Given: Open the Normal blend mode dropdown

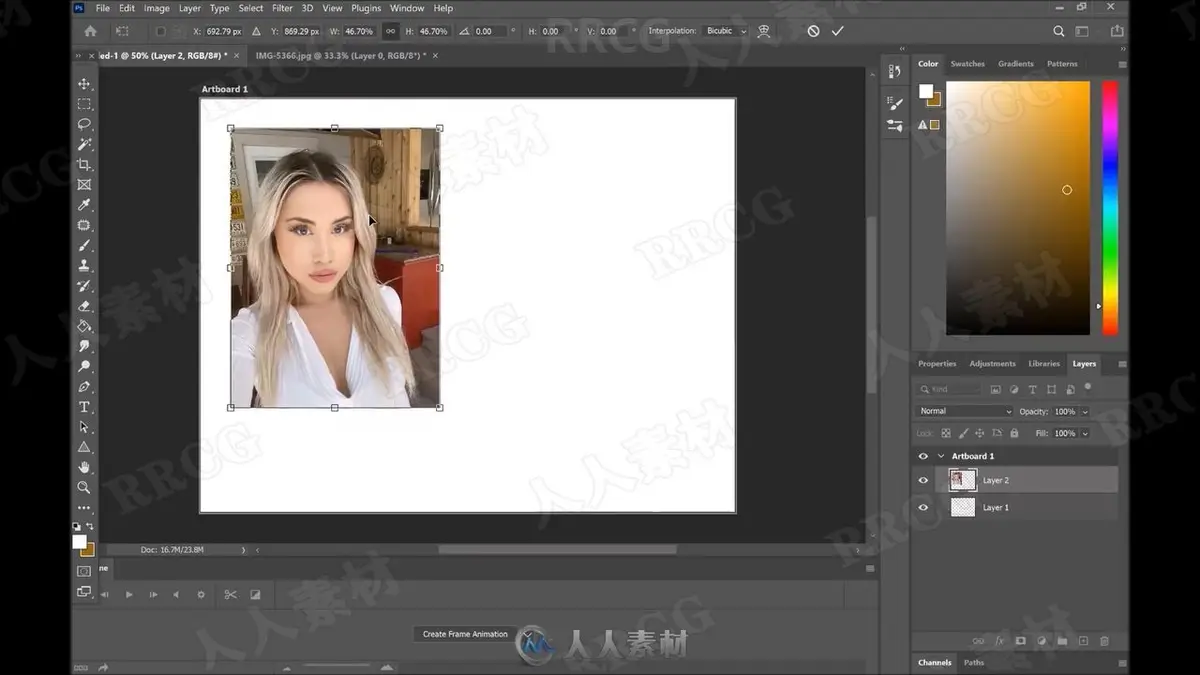Looking at the screenshot, I should 965,411.
